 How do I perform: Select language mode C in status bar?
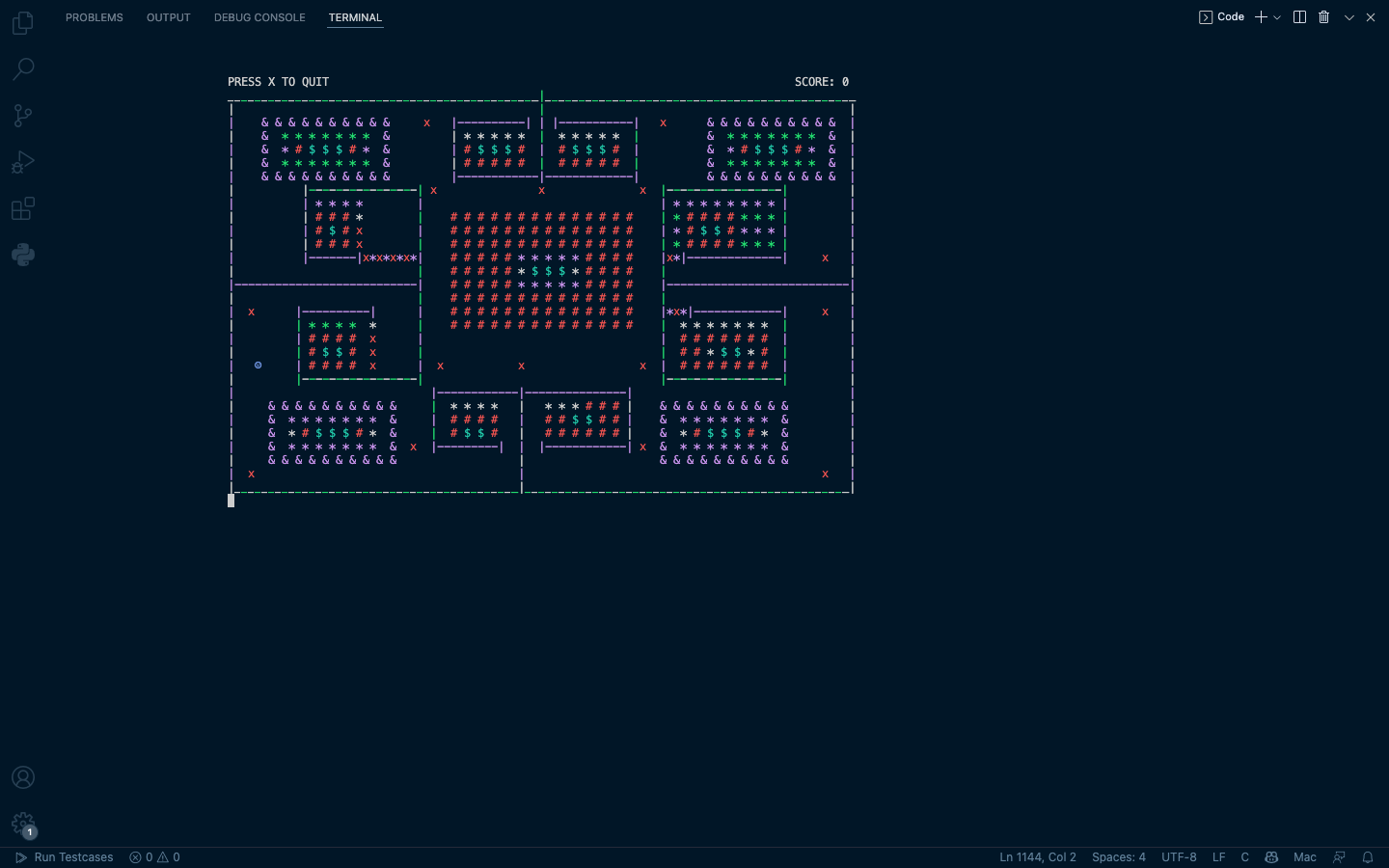click(x=1245, y=857)
